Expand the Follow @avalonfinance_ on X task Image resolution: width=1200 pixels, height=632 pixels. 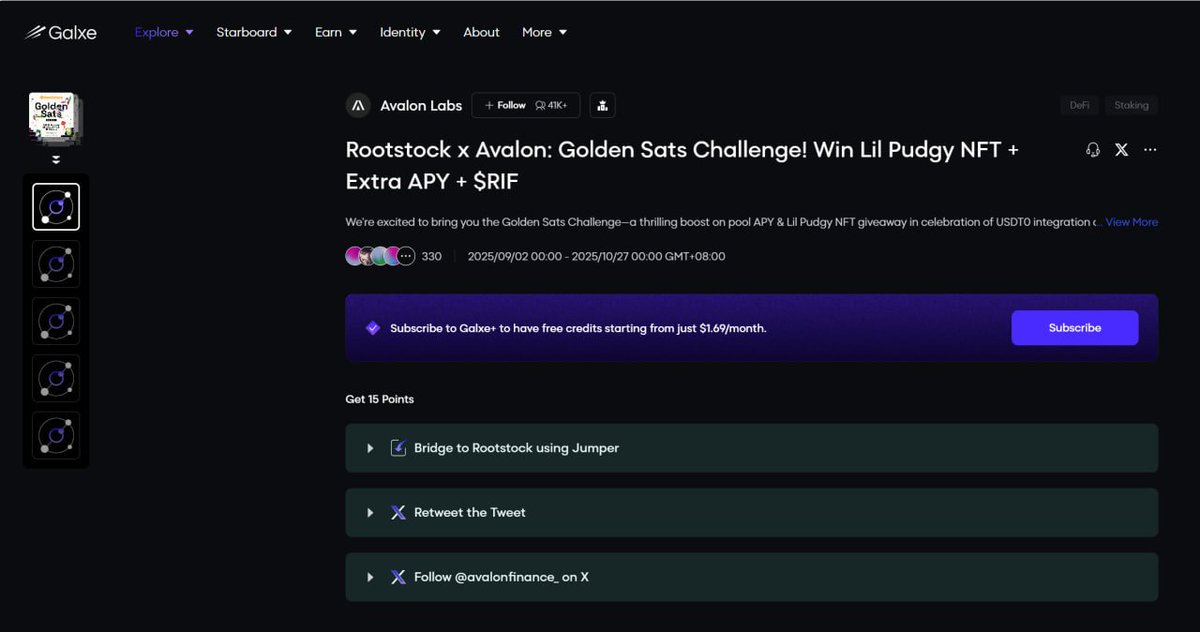click(370, 577)
